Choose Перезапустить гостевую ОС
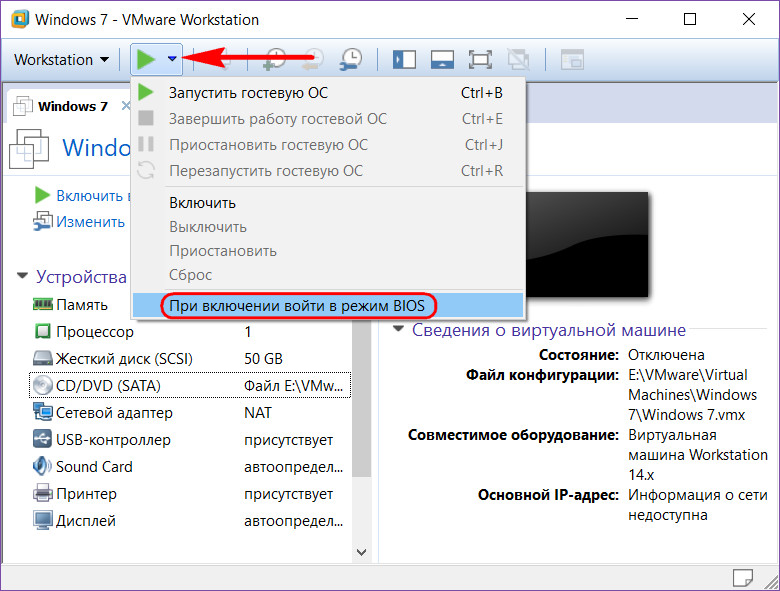780x591 pixels. click(x=328, y=171)
